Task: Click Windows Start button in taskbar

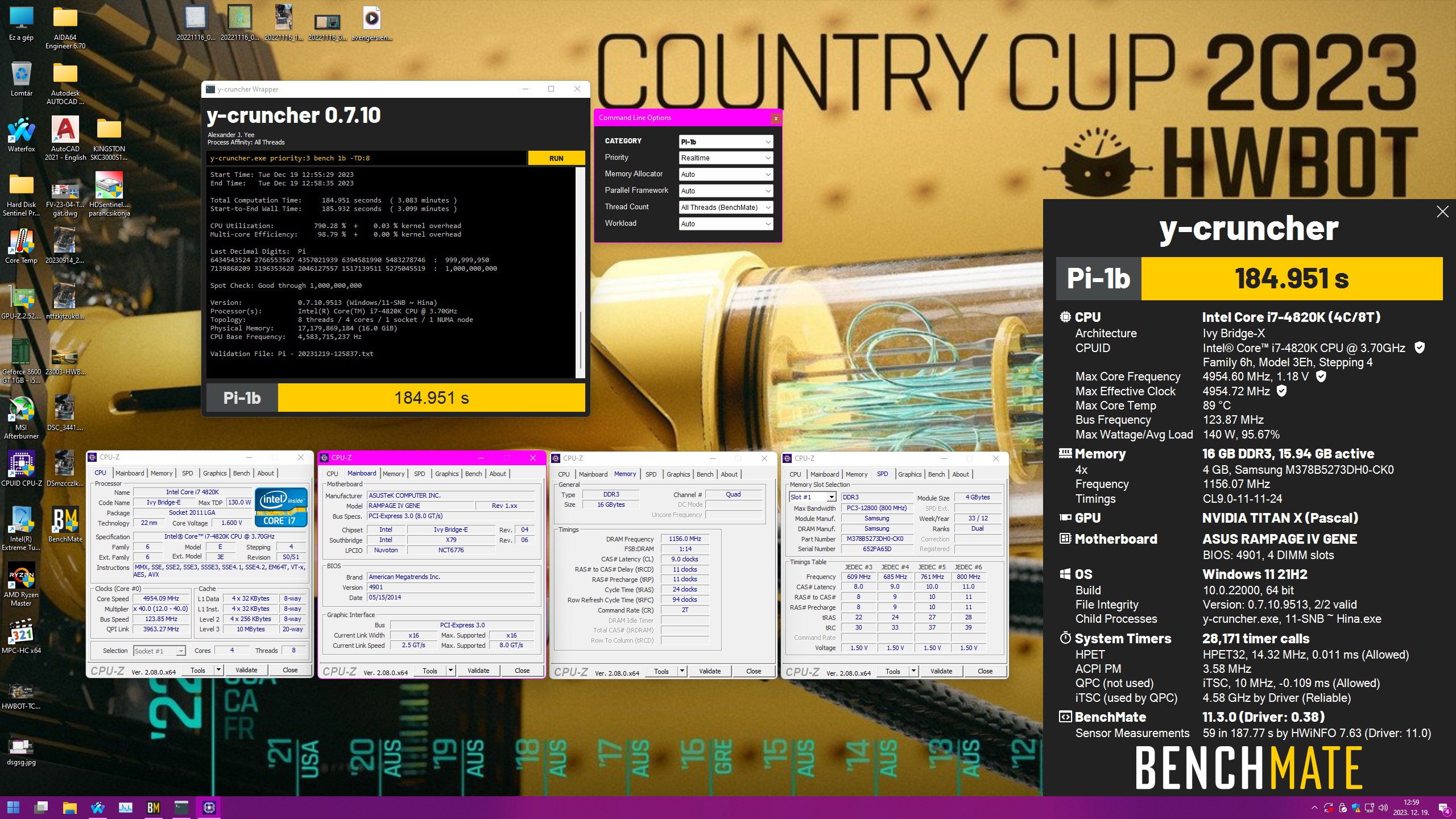Action: pyautogui.click(x=14, y=808)
